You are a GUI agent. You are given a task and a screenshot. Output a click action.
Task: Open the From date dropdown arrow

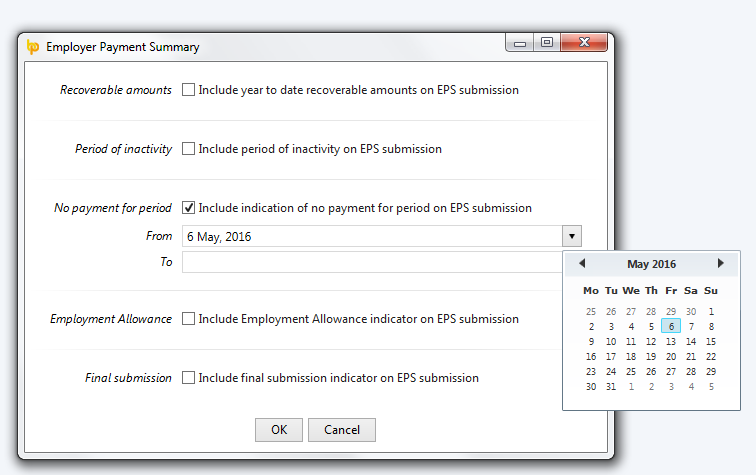click(572, 236)
